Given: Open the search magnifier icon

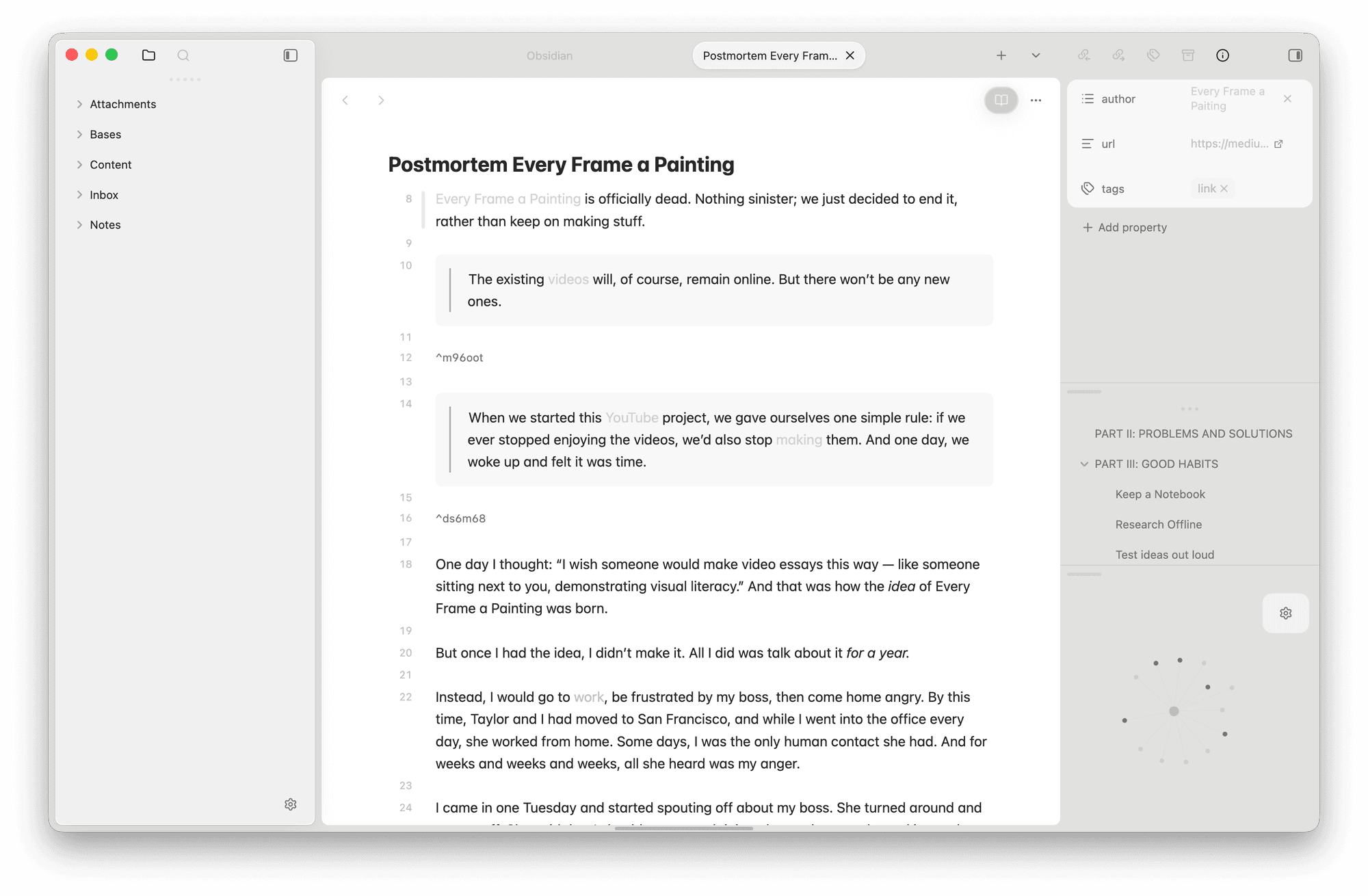Looking at the screenshot, I should (183, 55).
